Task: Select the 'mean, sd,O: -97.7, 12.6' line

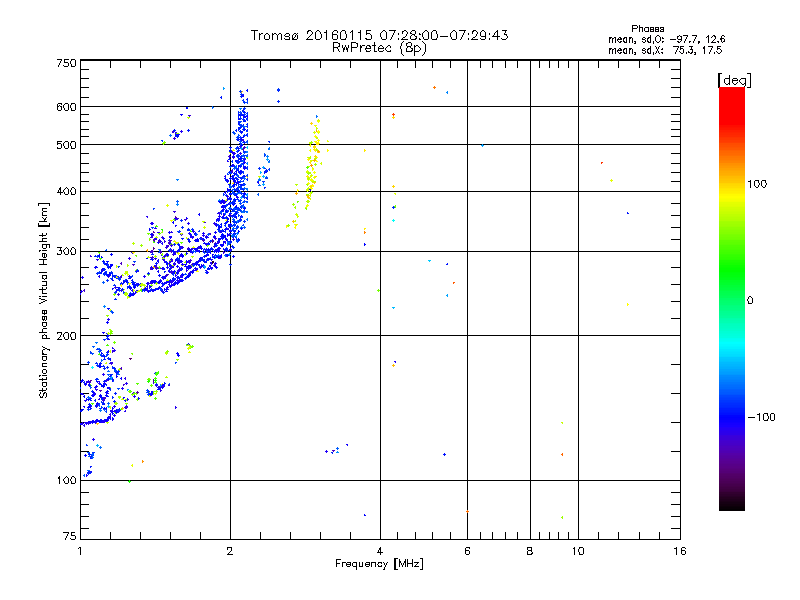Action: pos(666,39)
